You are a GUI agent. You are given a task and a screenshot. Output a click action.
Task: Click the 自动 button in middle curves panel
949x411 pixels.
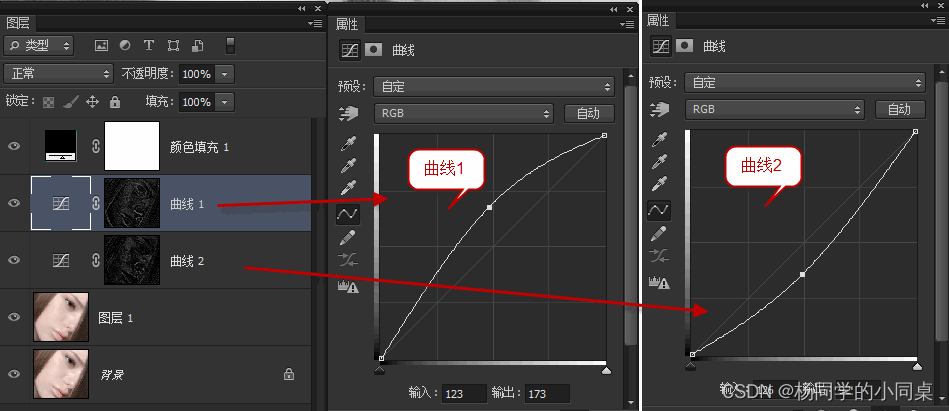point(589,113)
